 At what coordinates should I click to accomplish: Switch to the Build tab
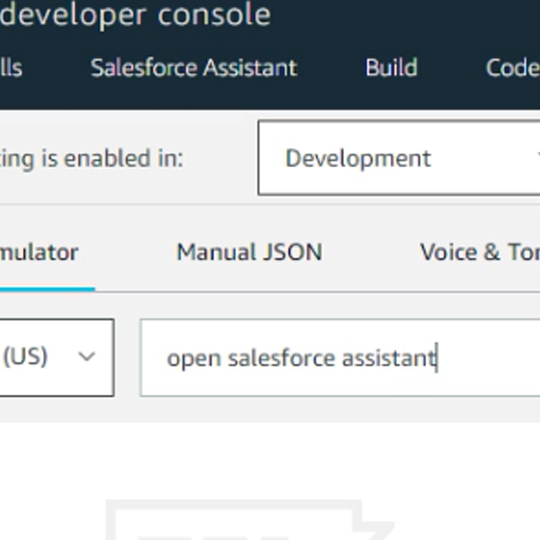[392, 68]
